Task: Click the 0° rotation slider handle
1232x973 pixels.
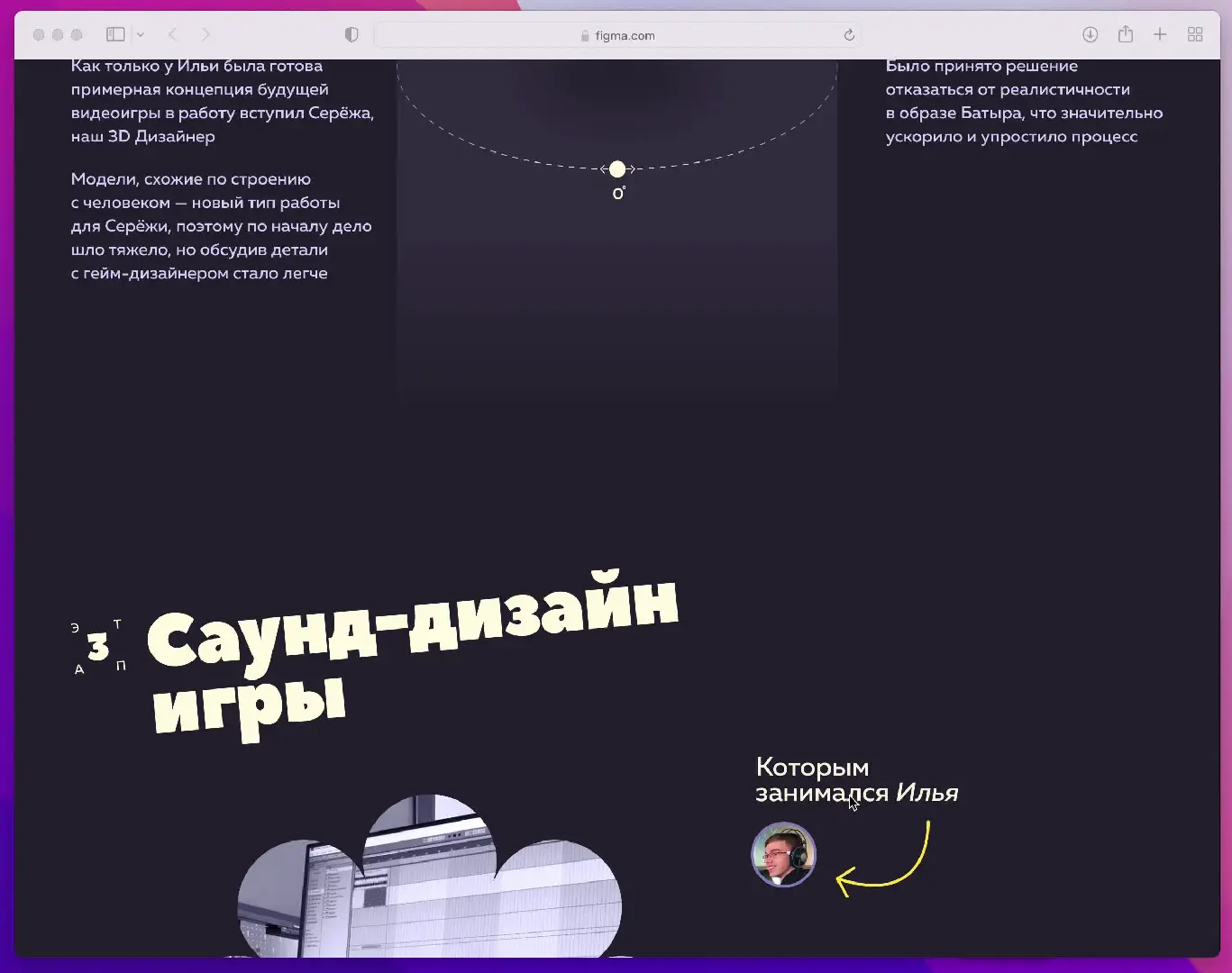Action: tap(617, 169)
